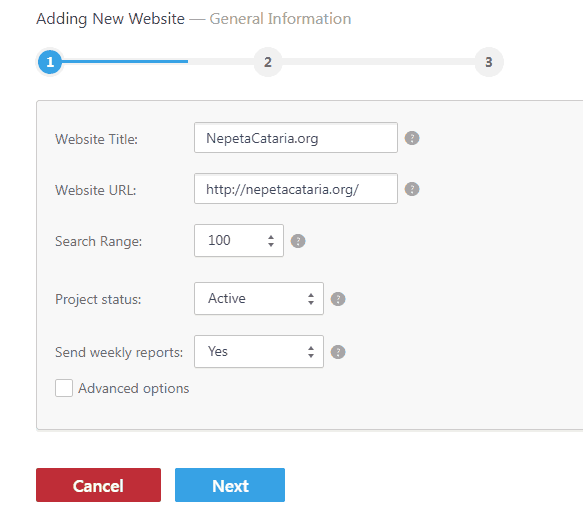Viewport: 583px width, 530px height.
Task: Show help for Send weekly reports
Action: [338, 352]
